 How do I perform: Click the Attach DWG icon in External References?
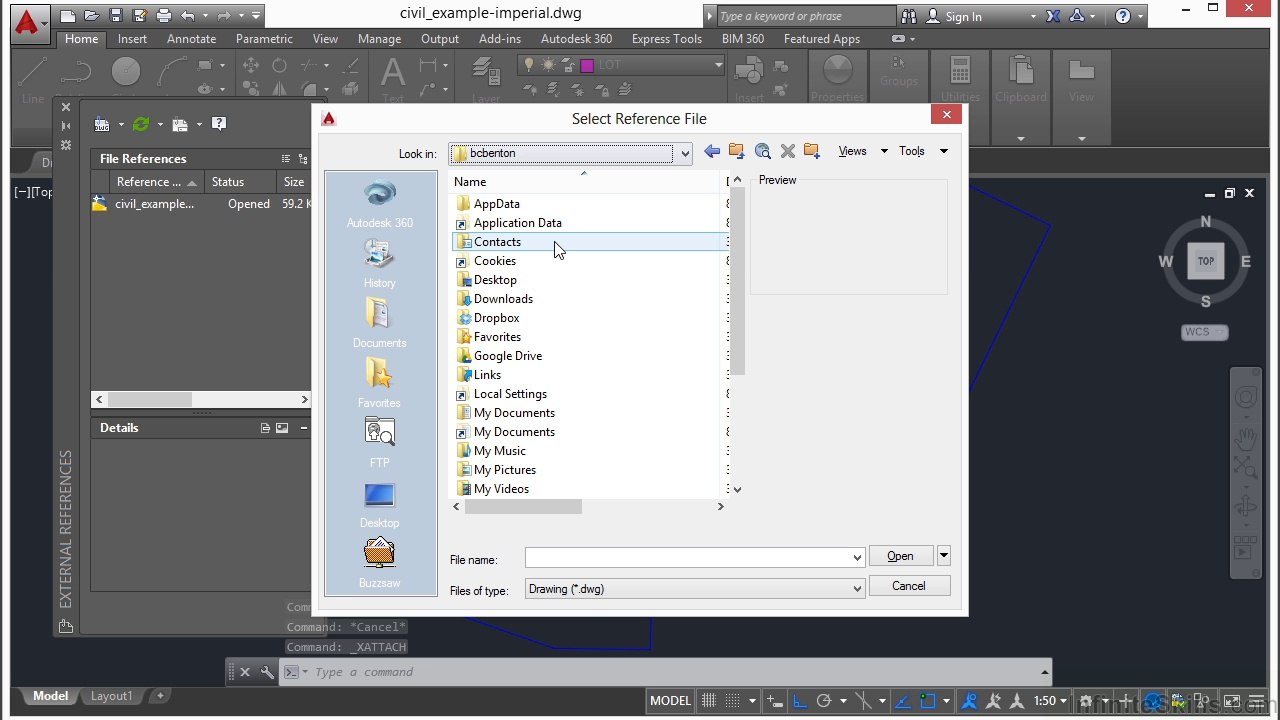(x=102, y=124)
